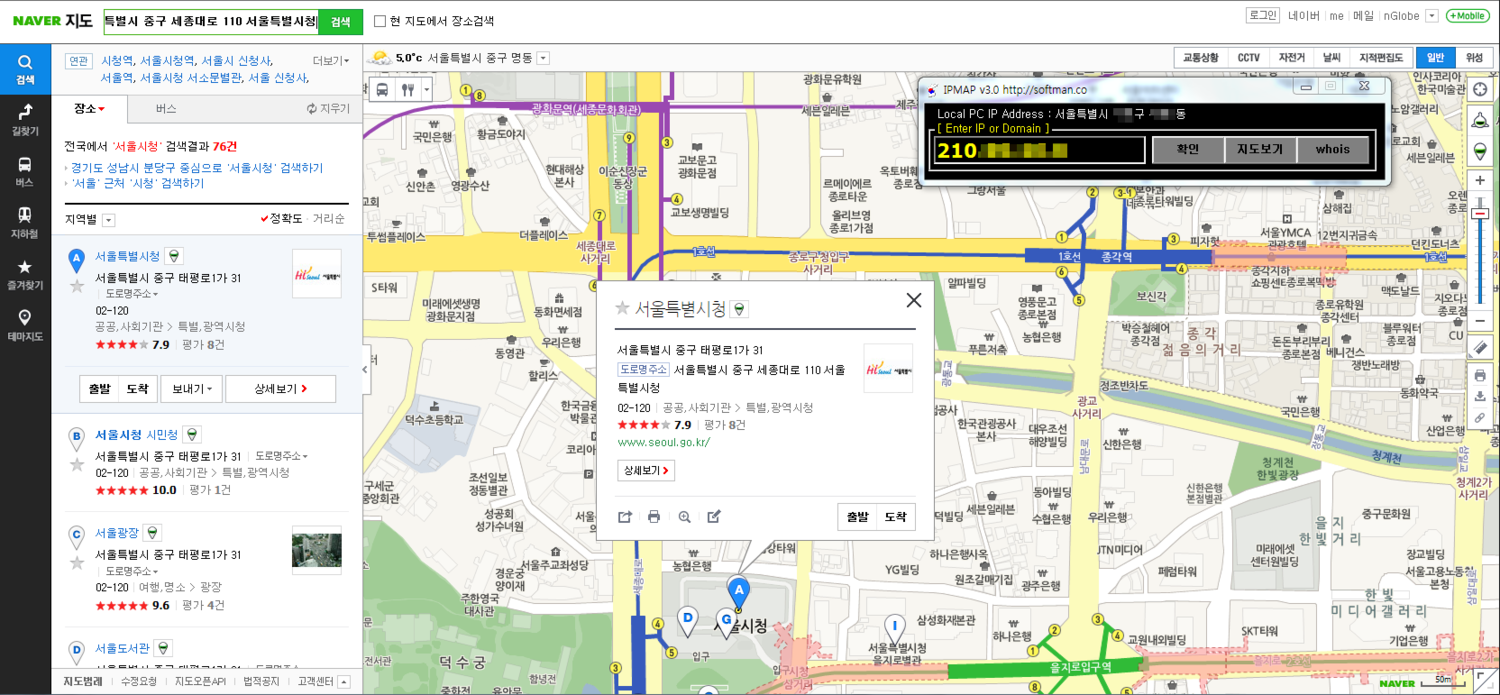Open dropdown arrow next to nGlobe
The image size is (1500, 695).
coord(1431,16)
